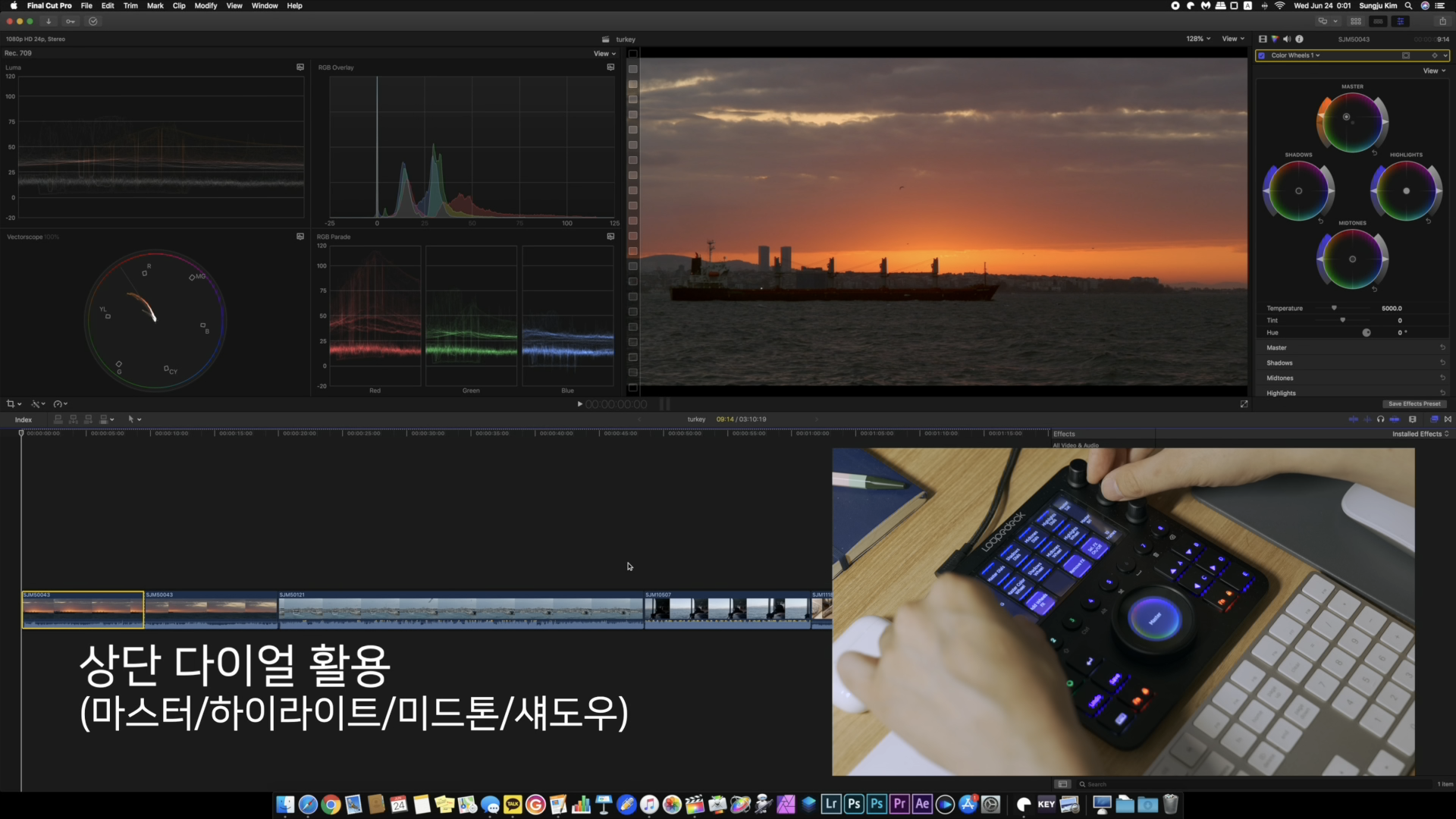Open the Video inspector tab
The width and height of the screenshot is (1456, 819).
1263,39
